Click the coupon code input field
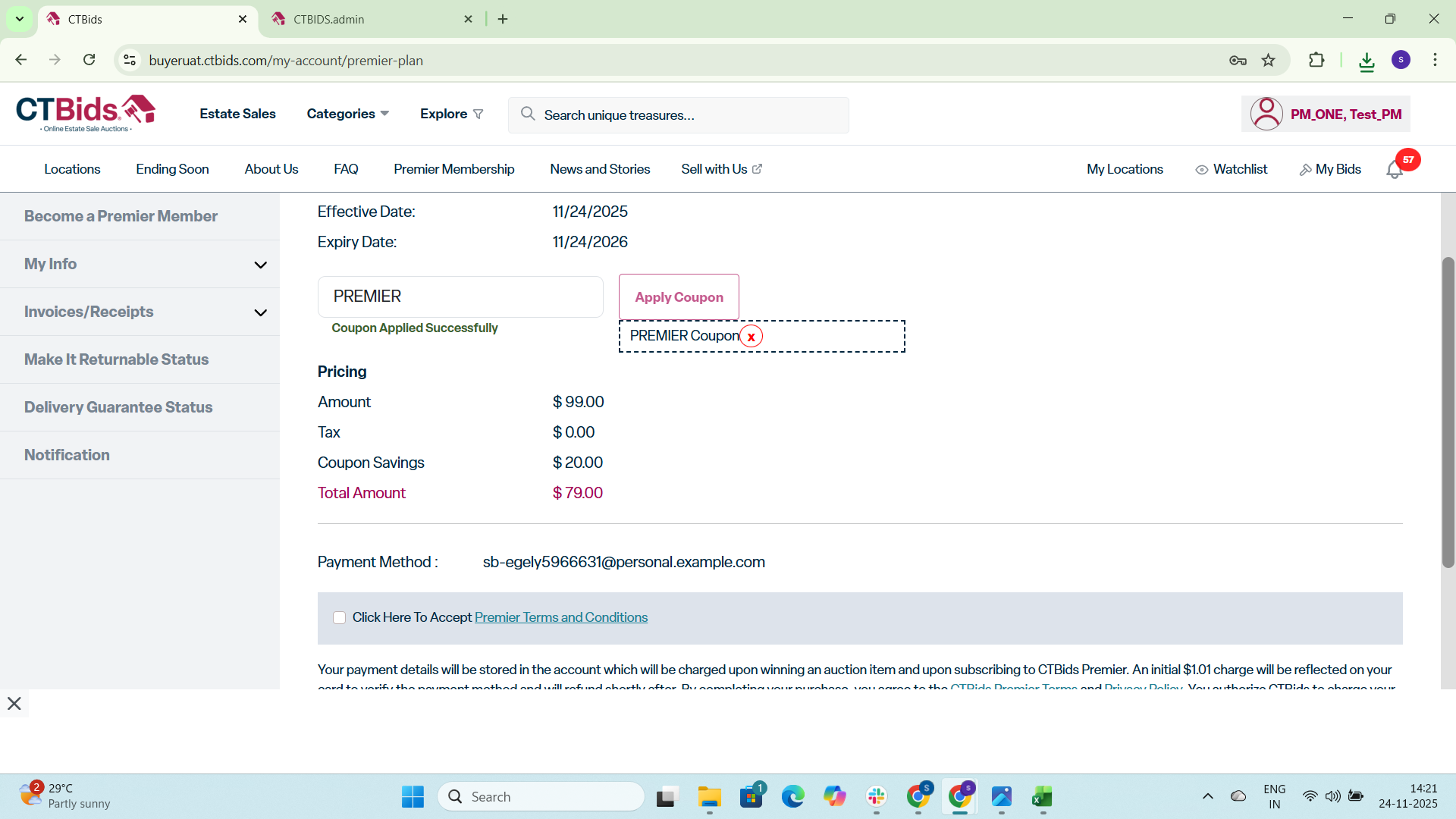 [x=460, y=297]
